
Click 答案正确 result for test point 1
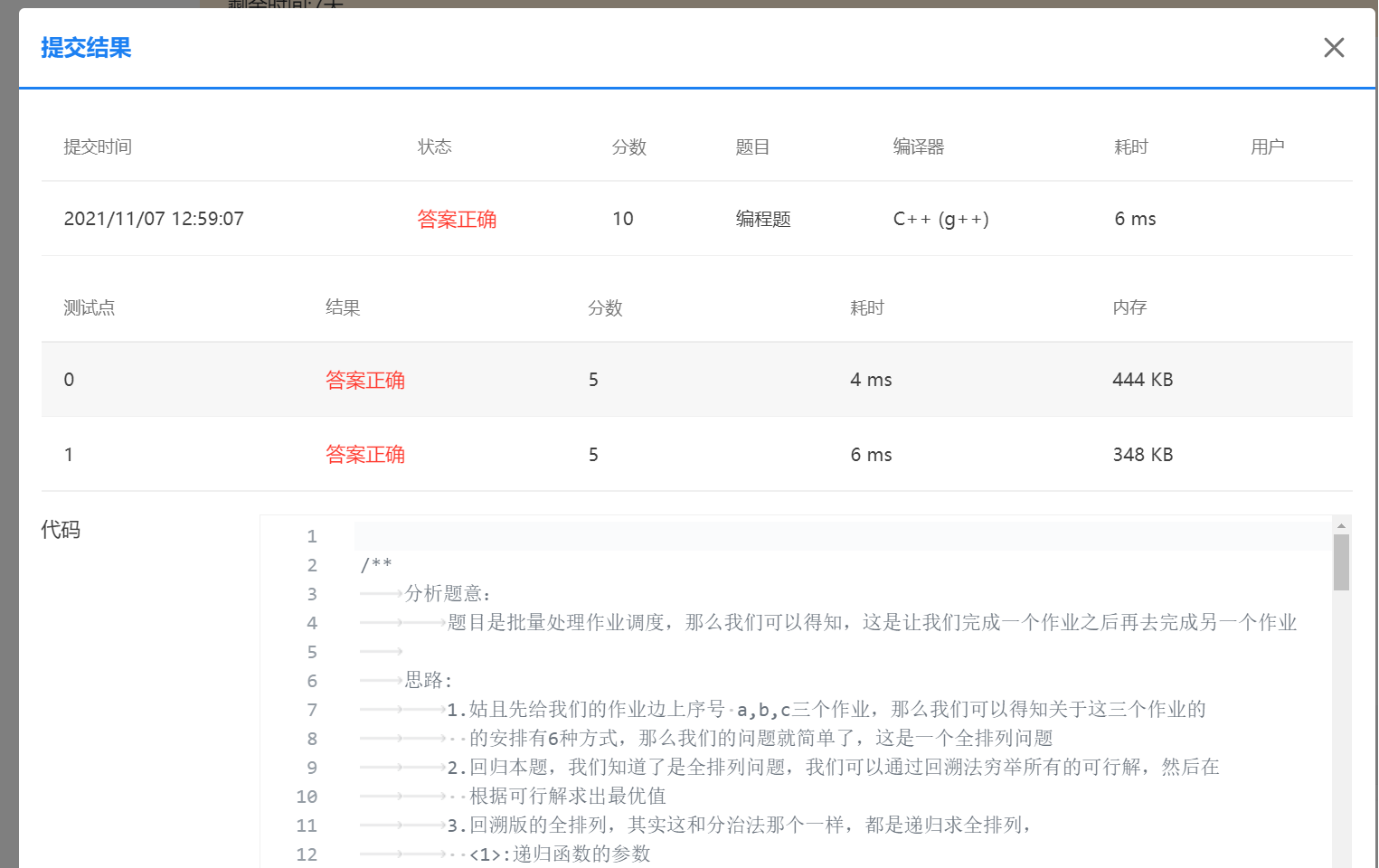coord(365,455)
